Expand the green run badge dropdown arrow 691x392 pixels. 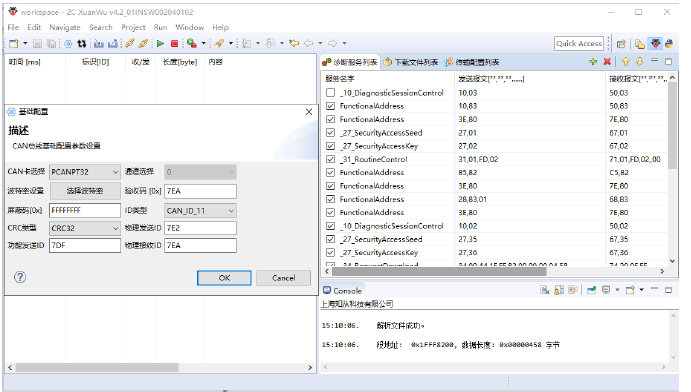coord(203,43)
